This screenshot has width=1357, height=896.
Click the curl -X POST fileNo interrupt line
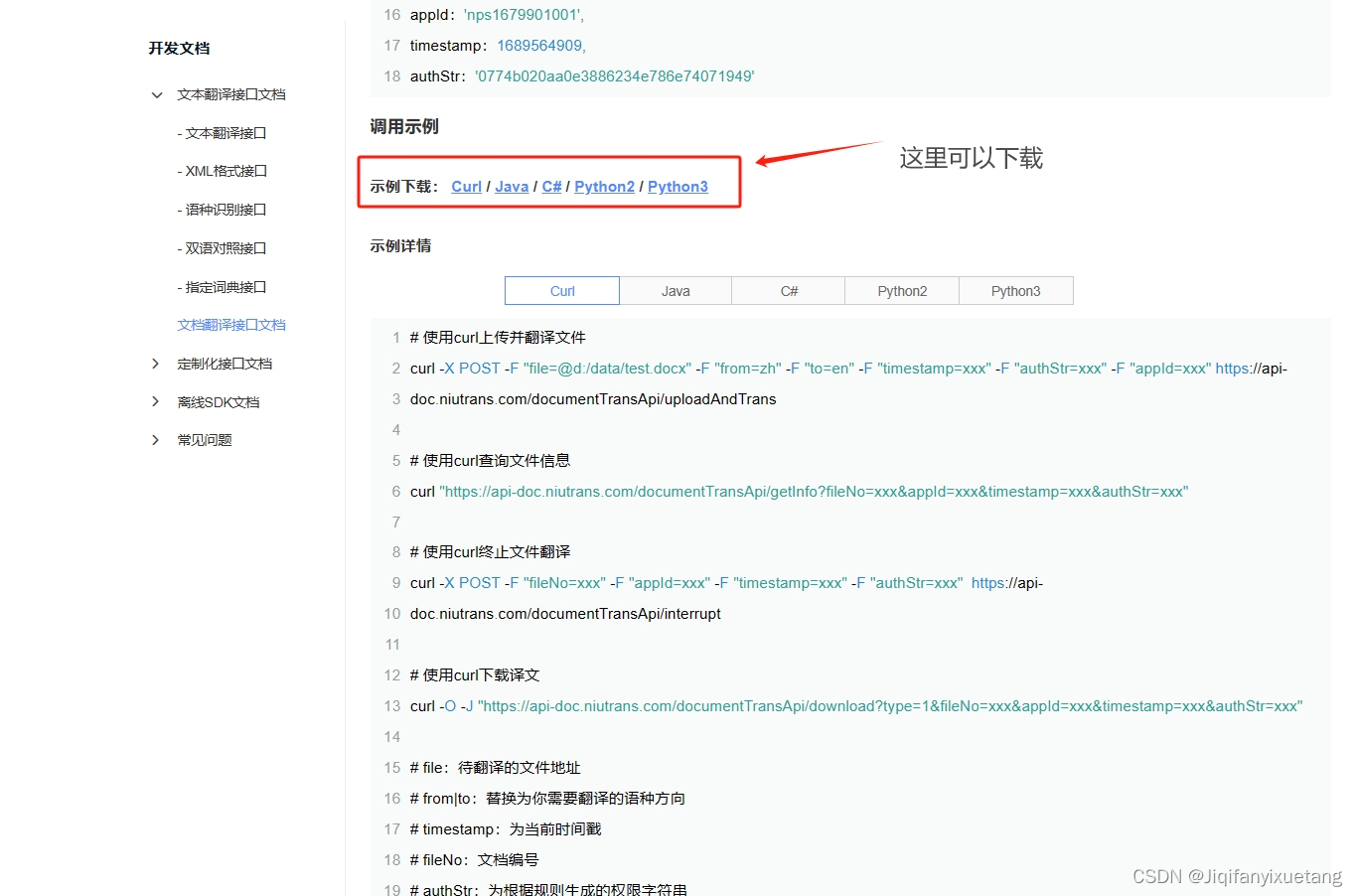click(726, 583)
